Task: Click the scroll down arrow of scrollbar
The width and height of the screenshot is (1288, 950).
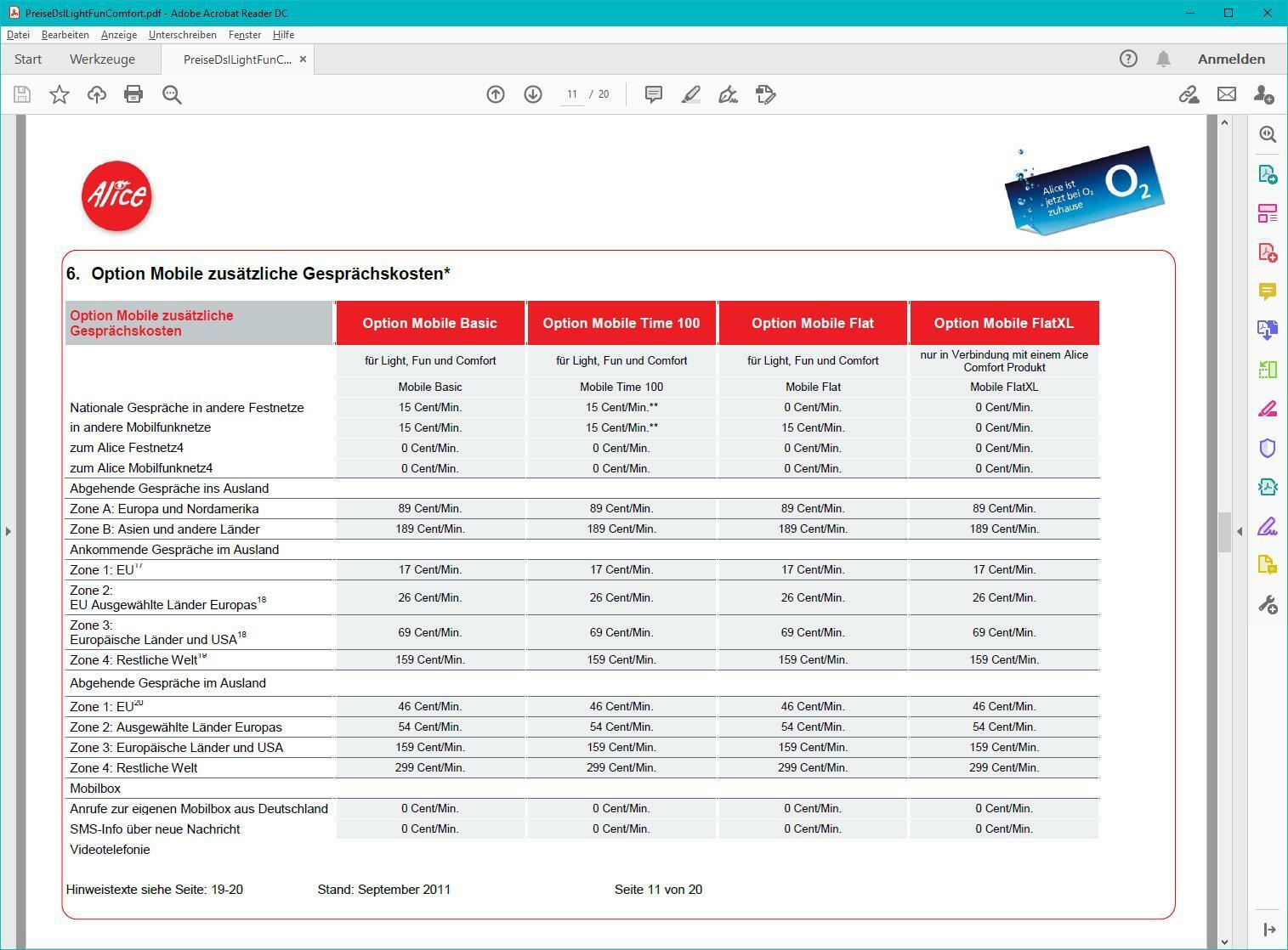Action: click(x=1224, y=942)
